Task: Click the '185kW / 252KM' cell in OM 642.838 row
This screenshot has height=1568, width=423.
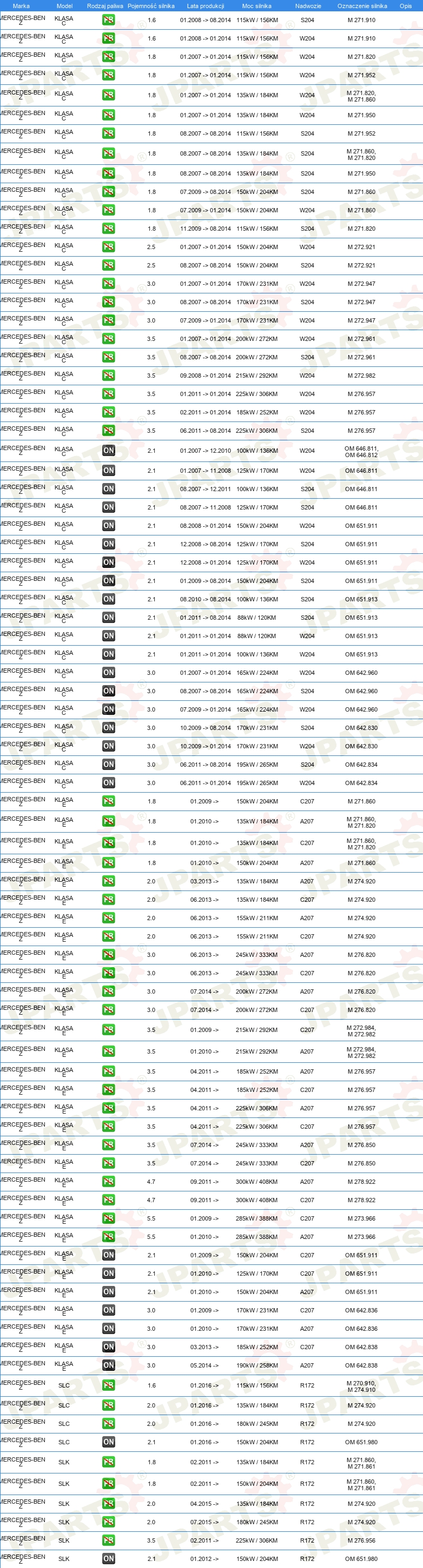Action: coord(256,1347)
